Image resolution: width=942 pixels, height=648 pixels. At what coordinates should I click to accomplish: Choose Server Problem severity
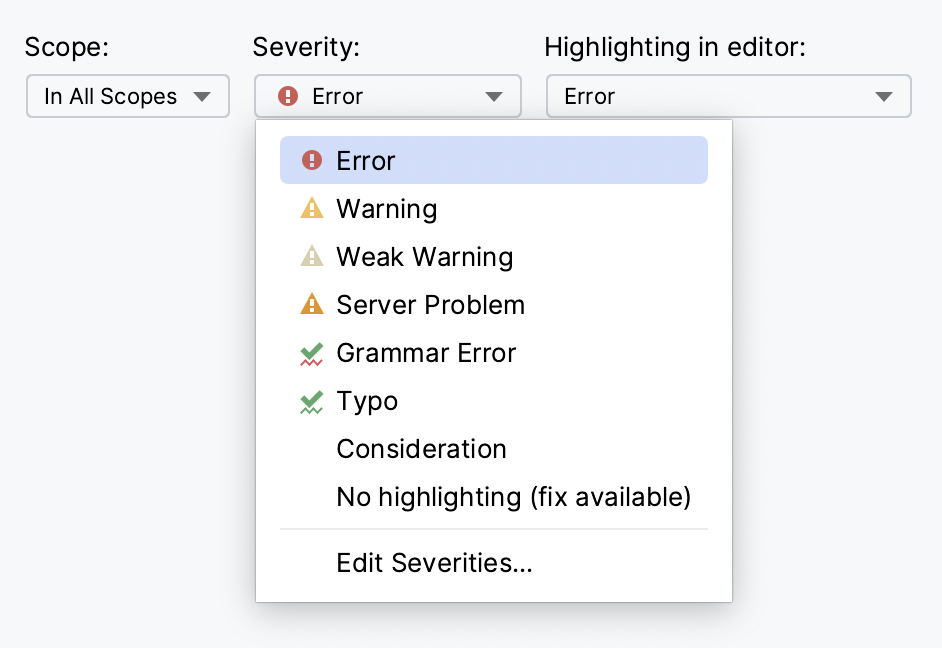[430, 304]
